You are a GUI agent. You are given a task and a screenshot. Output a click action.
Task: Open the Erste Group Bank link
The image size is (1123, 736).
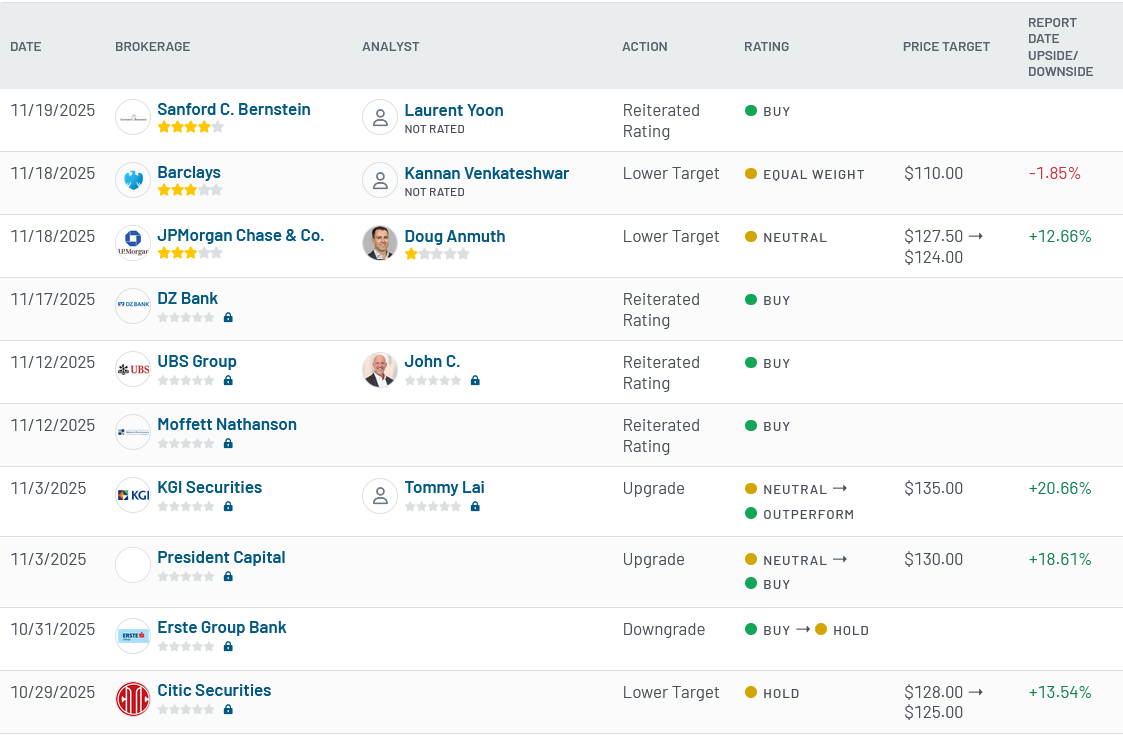[x=222, y=628]
